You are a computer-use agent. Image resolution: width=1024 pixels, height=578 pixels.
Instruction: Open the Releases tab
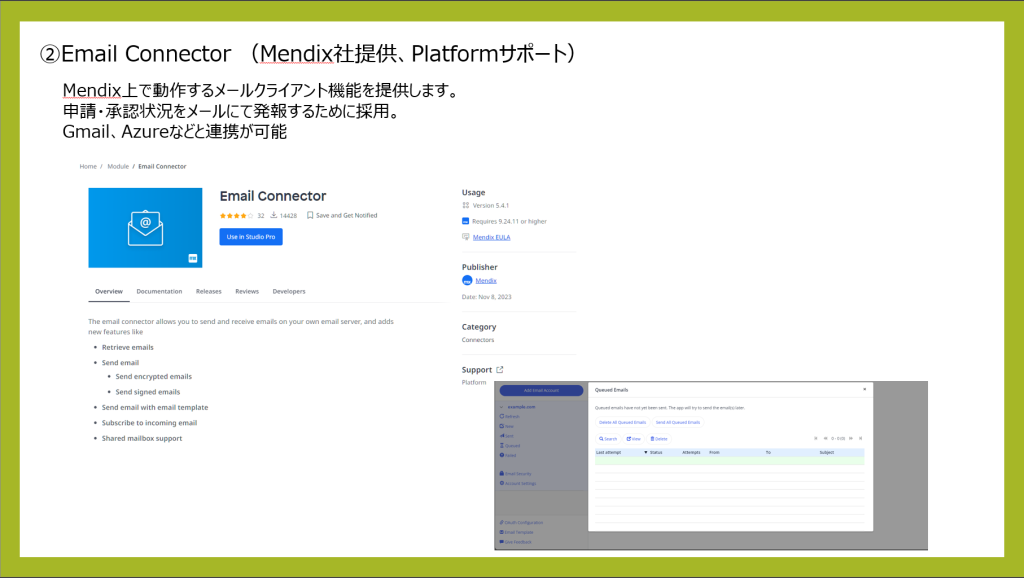click(x=208, y=291)
